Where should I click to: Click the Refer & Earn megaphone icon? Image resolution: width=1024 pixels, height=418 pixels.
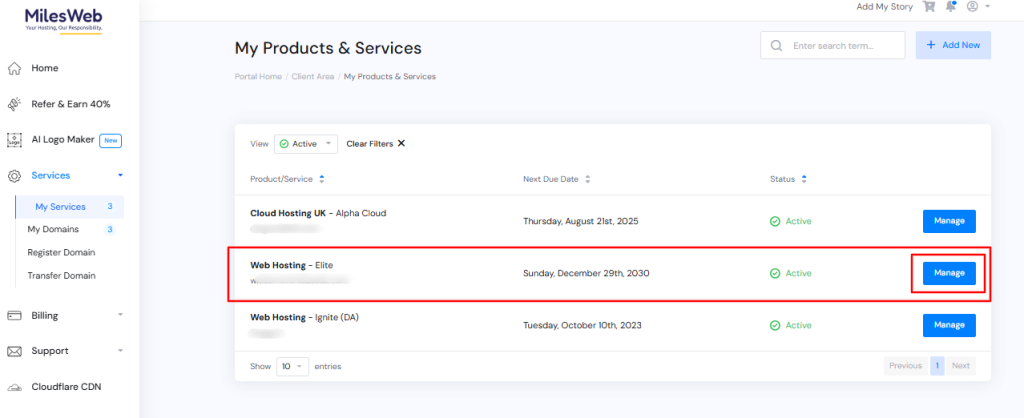point(14,104)
